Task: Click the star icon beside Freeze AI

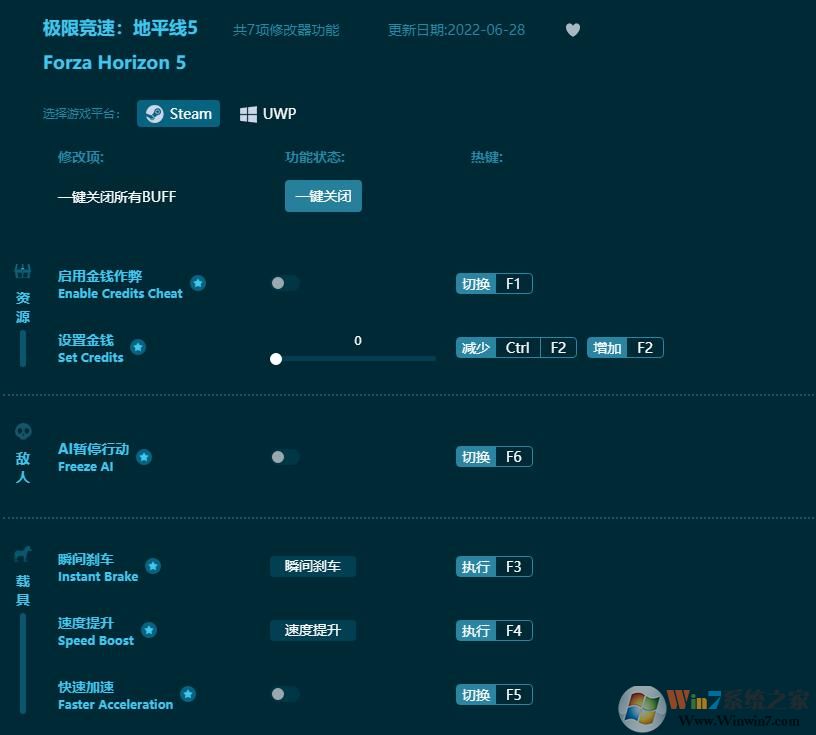Action: coord(144,457)
